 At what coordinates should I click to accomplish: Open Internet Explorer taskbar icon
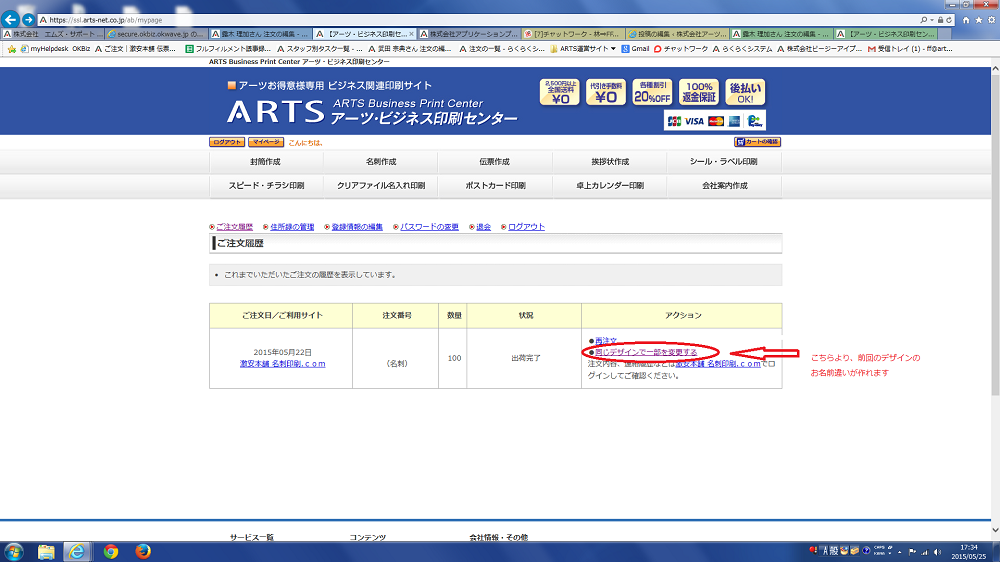point(77,552)
